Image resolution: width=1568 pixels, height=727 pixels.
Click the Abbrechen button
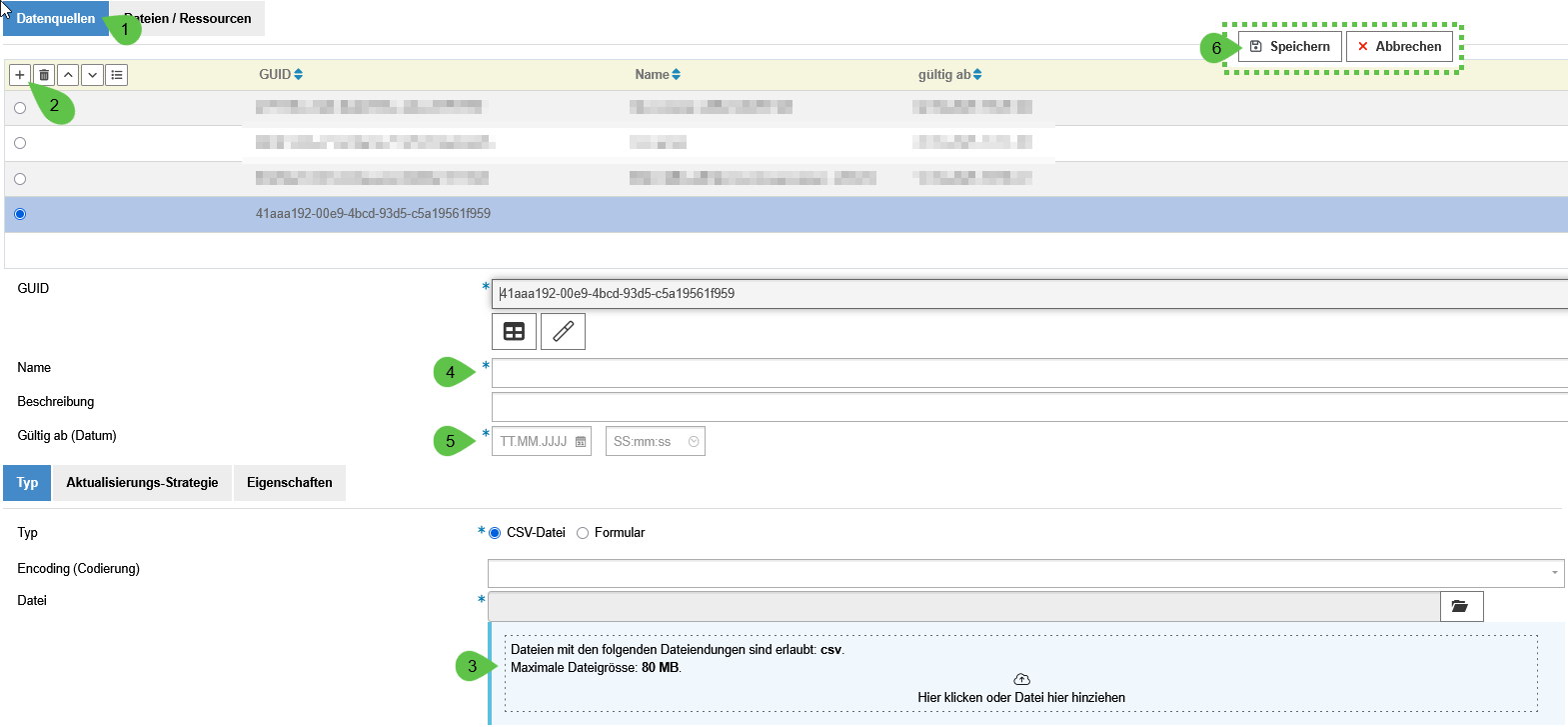point(1398,46)
